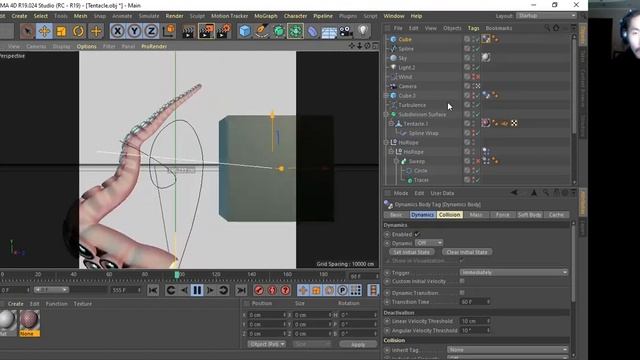Image resolution: width=640 pixels, height=360 pixels.
Task: Switch to the Soft Body tab
Action: pyautogui.click(x=529, y=215)
